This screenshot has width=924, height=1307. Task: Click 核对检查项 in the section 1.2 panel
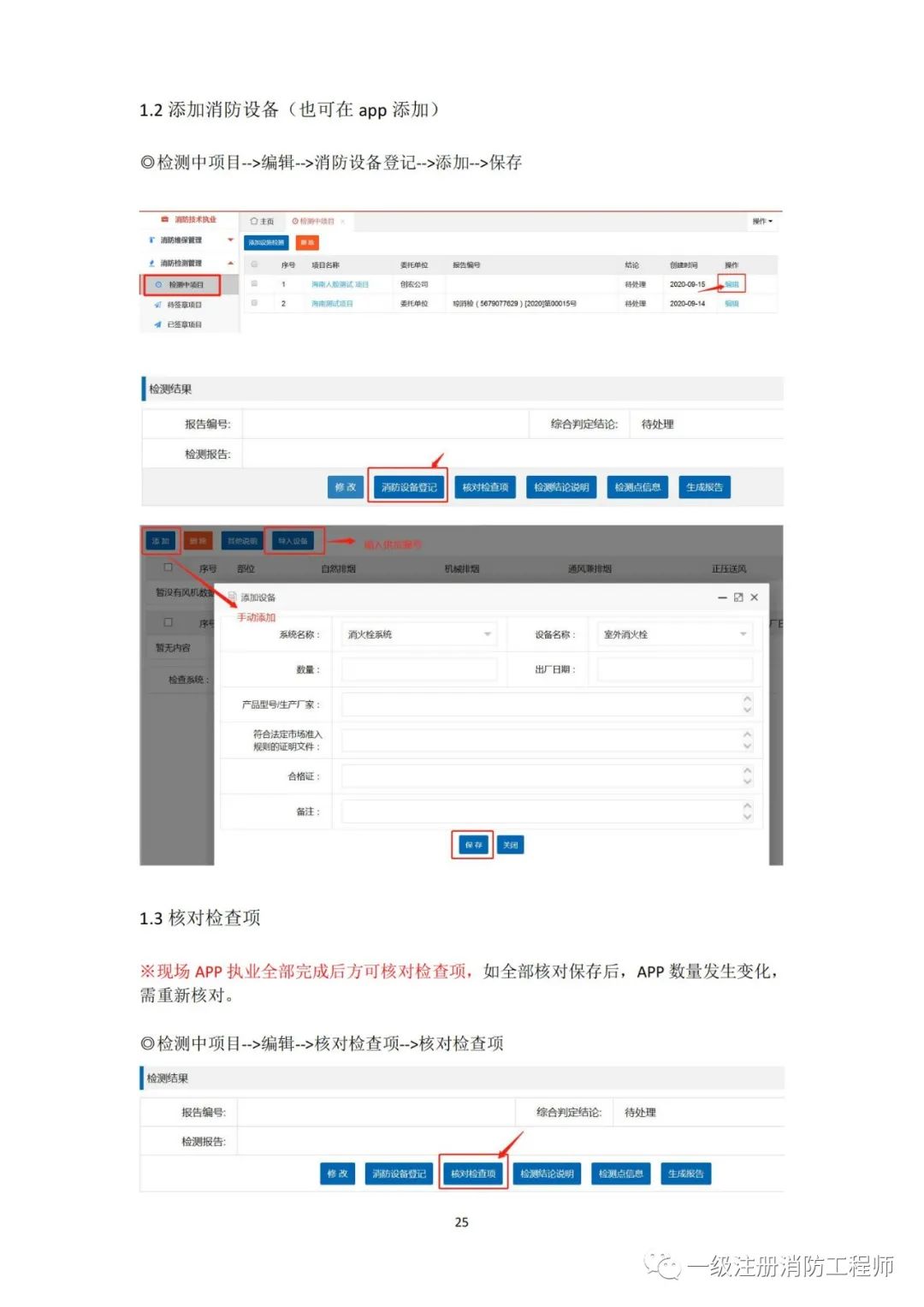[x=485, y=487]
